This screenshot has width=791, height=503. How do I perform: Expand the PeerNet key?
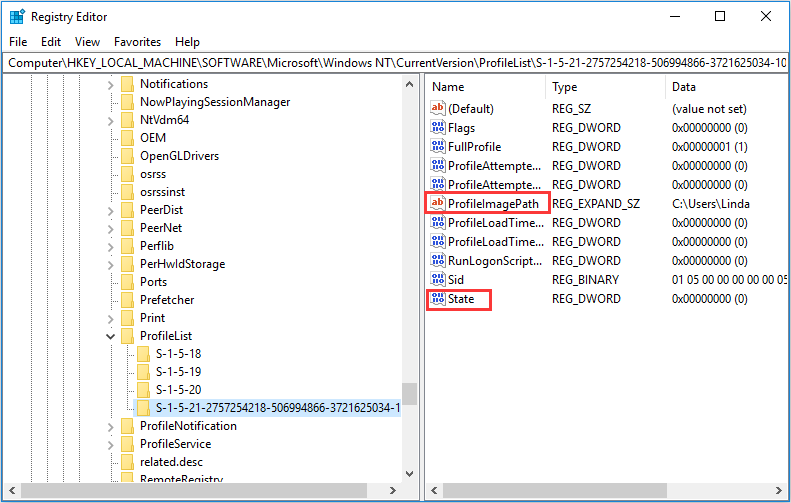tap(110, 229)
